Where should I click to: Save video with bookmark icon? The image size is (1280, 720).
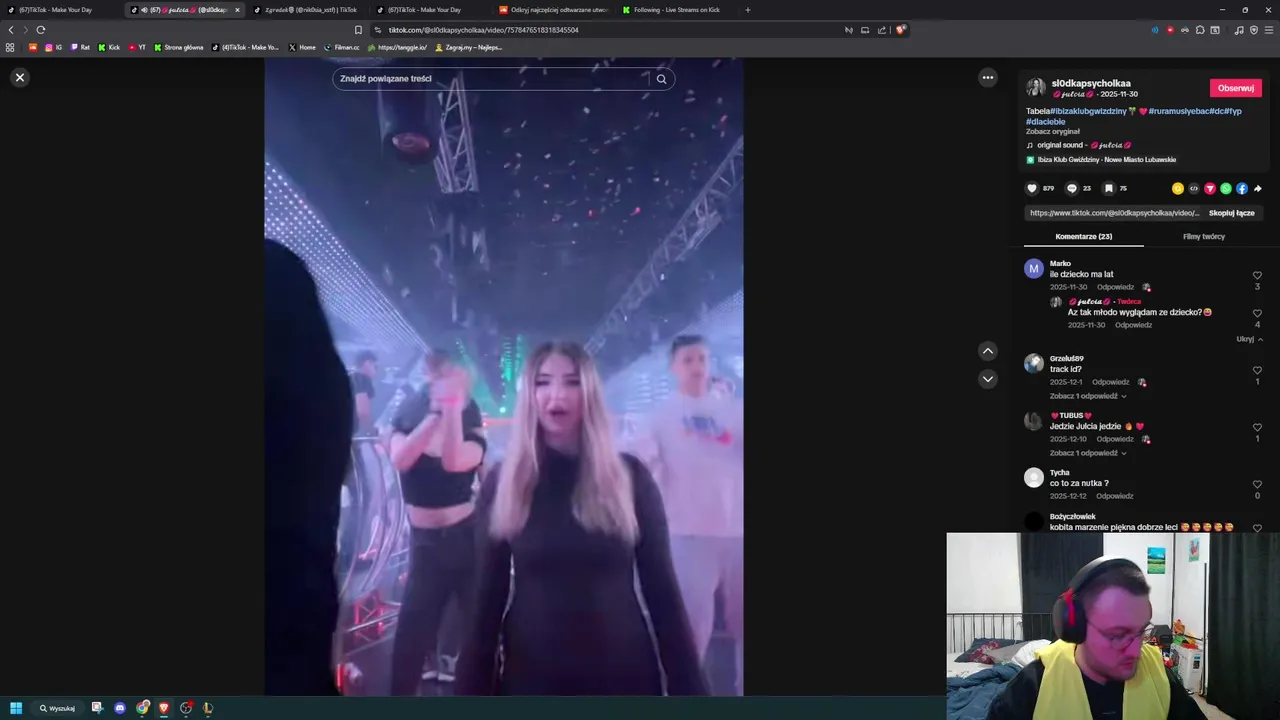(1108, 188)
